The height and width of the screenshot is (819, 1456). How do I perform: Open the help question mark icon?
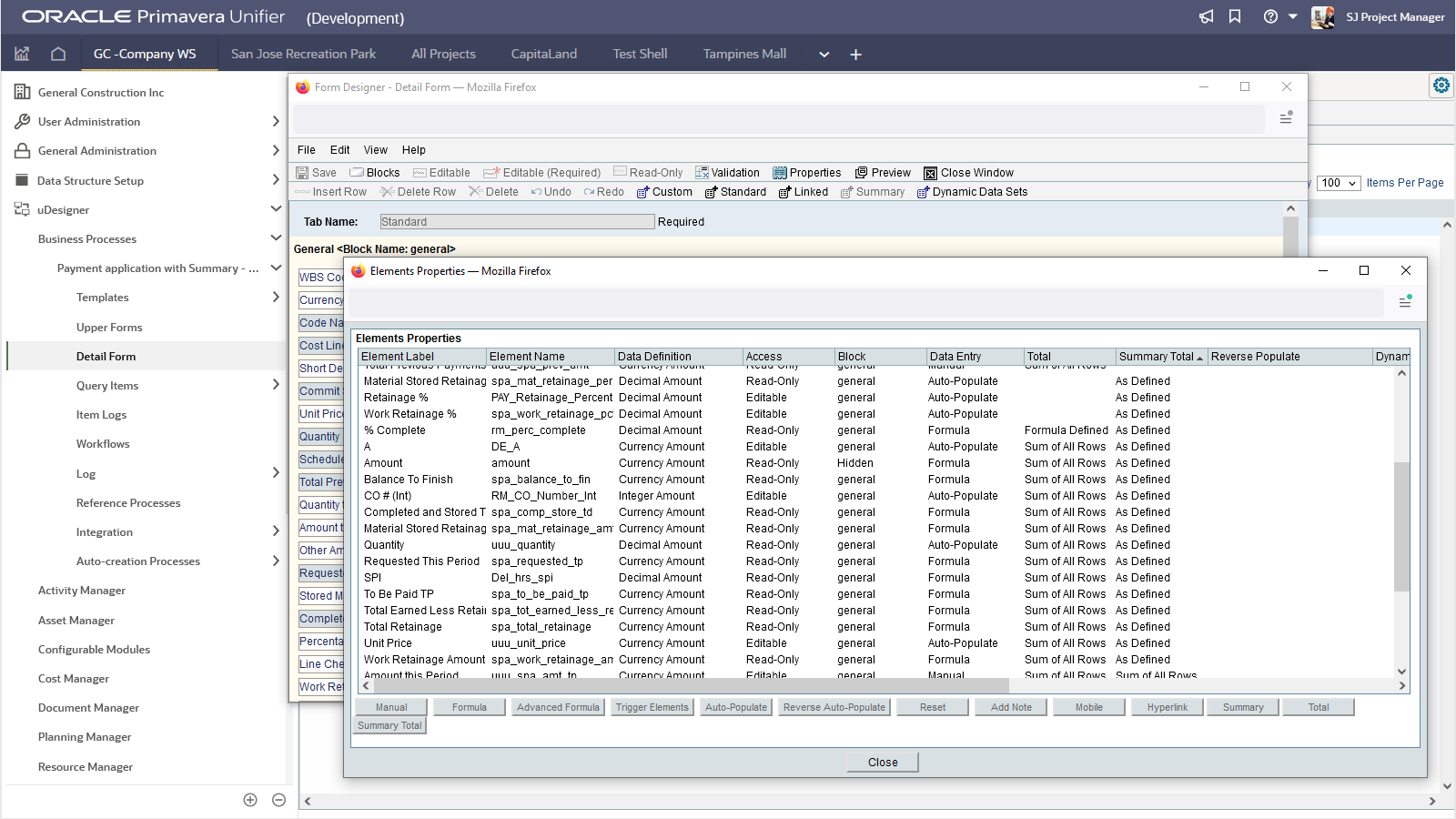(x=1270, y=16)
